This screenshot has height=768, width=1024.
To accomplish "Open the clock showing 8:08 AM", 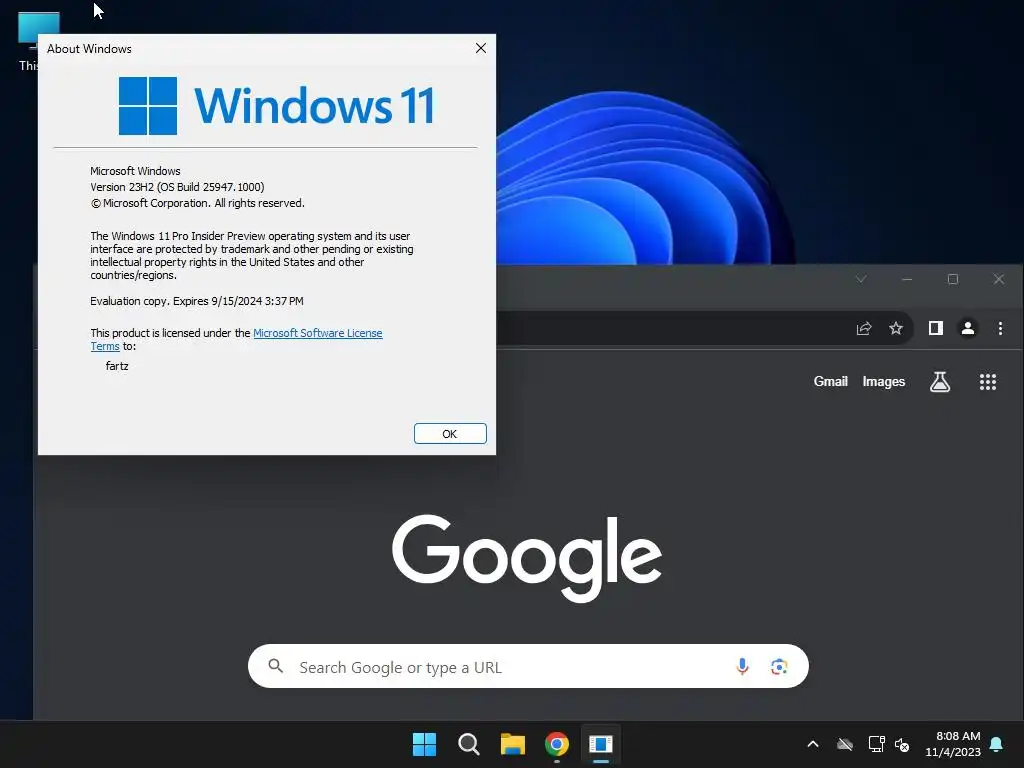I will (953, 744).
